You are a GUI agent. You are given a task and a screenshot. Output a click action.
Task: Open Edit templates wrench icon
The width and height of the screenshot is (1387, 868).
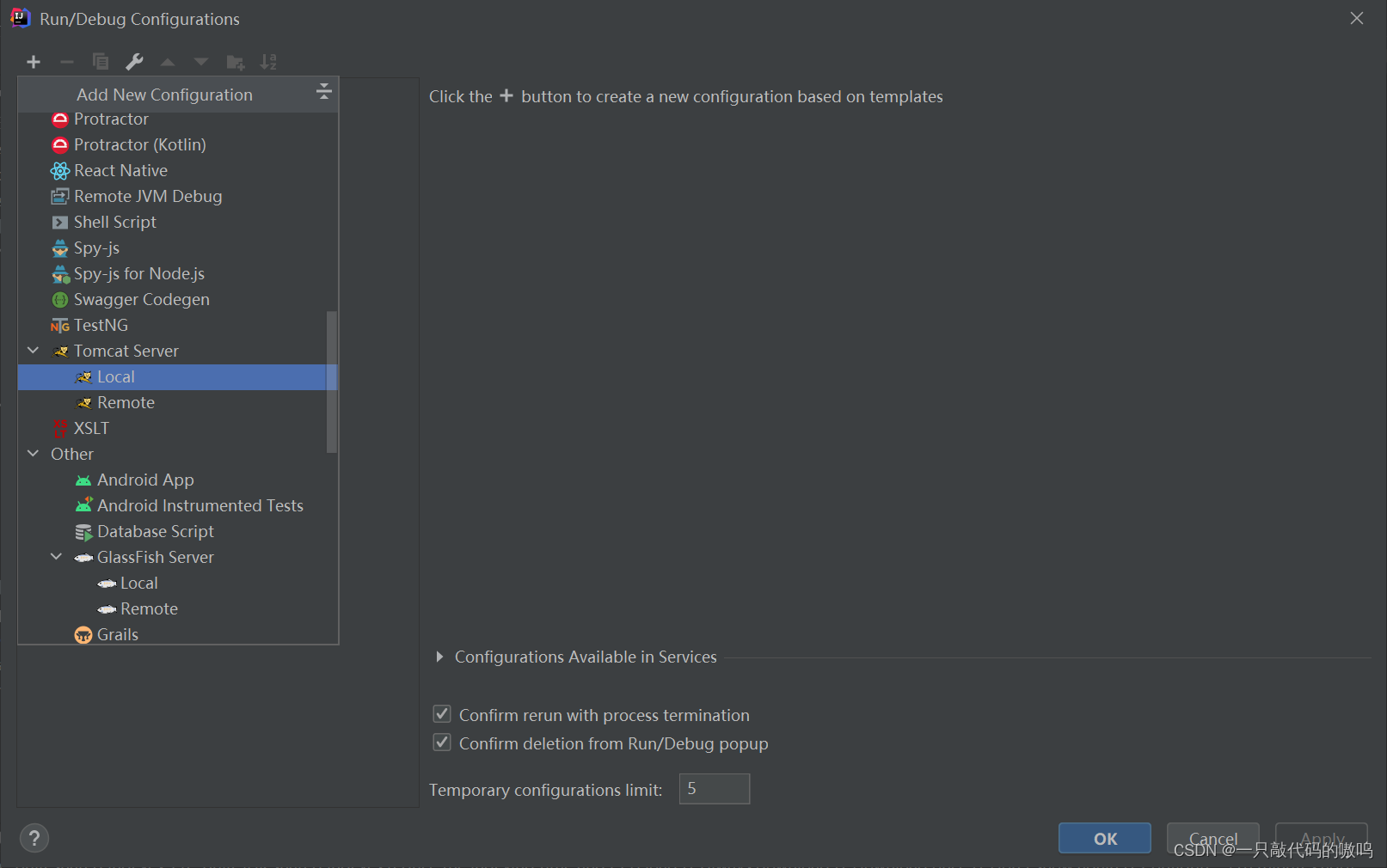click(x=134, y=62)
